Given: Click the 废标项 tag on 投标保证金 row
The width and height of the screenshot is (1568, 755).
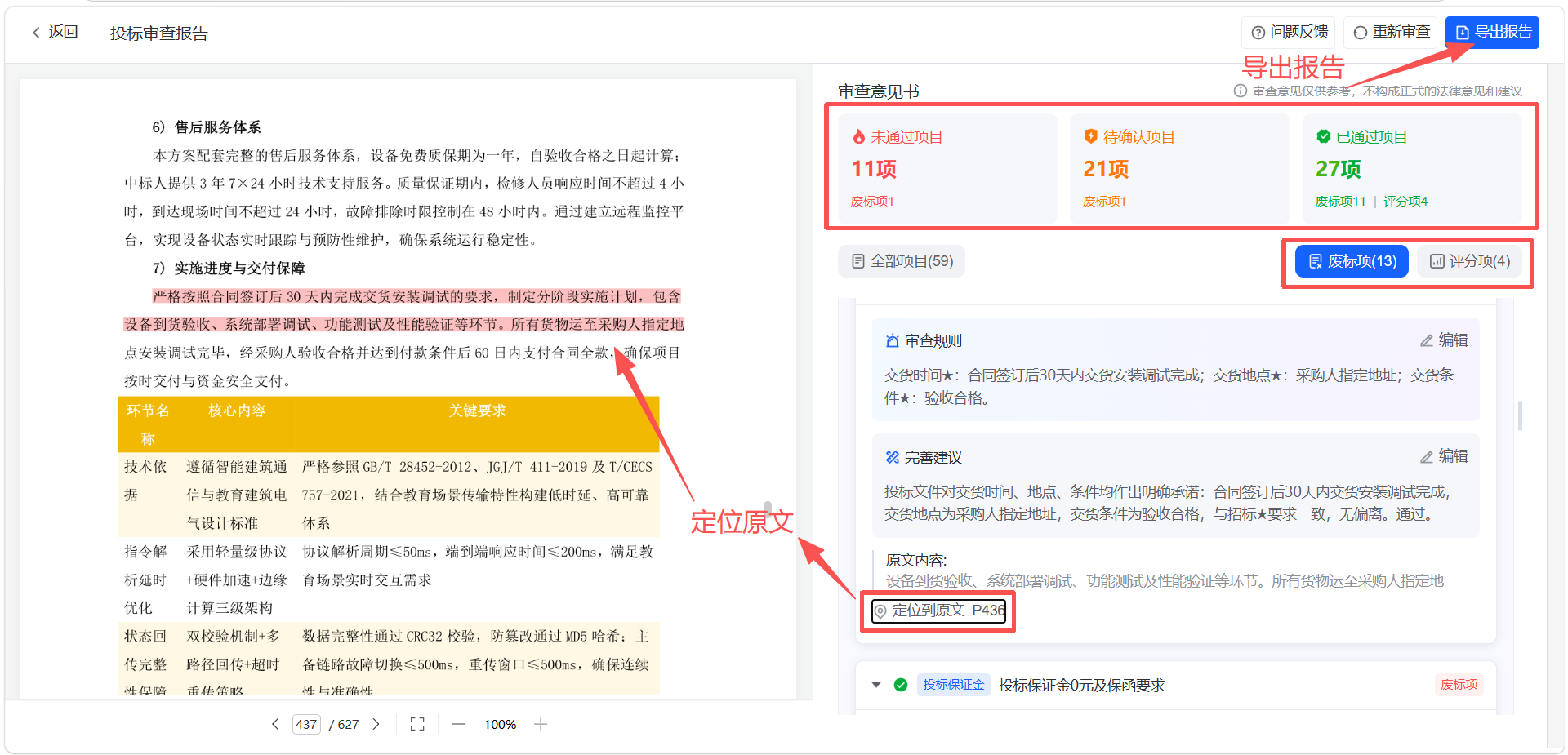Looking at the screenshot, I should [x=1459, y=685].
